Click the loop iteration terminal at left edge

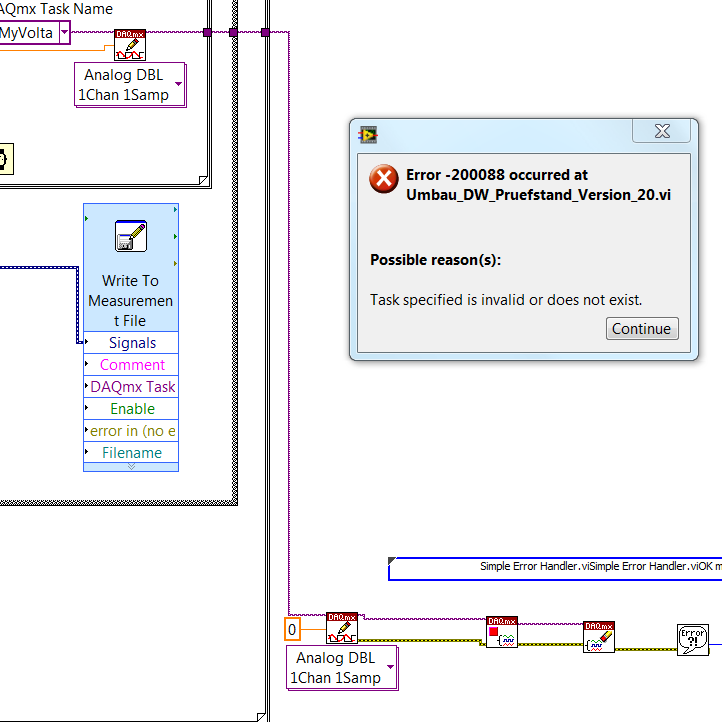pyautogui.click(x=6, y=159)
